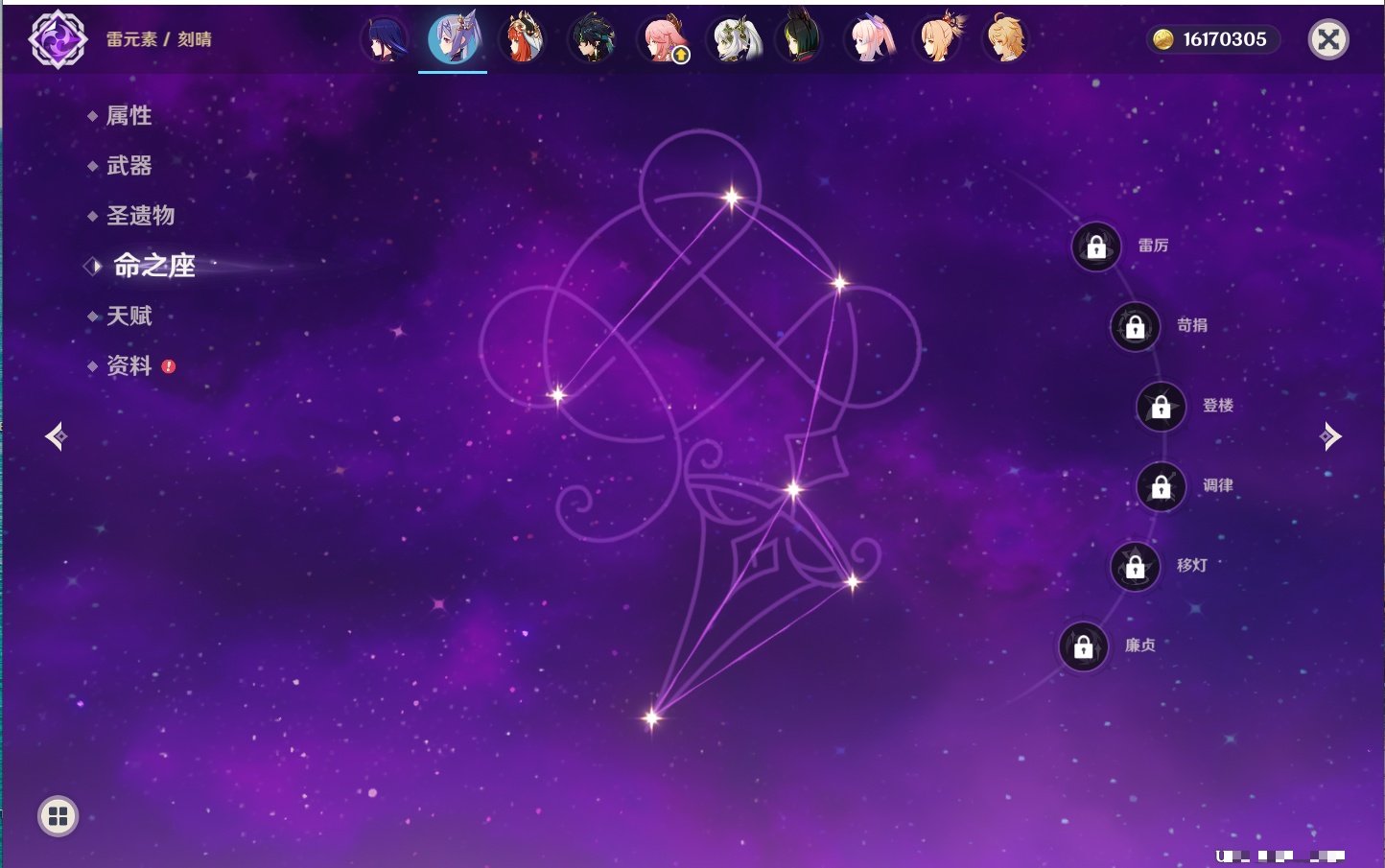Screen dimensions: 1385x868
Task: Select the 命之座 constellation menu
Action: [x=153, y=266]
